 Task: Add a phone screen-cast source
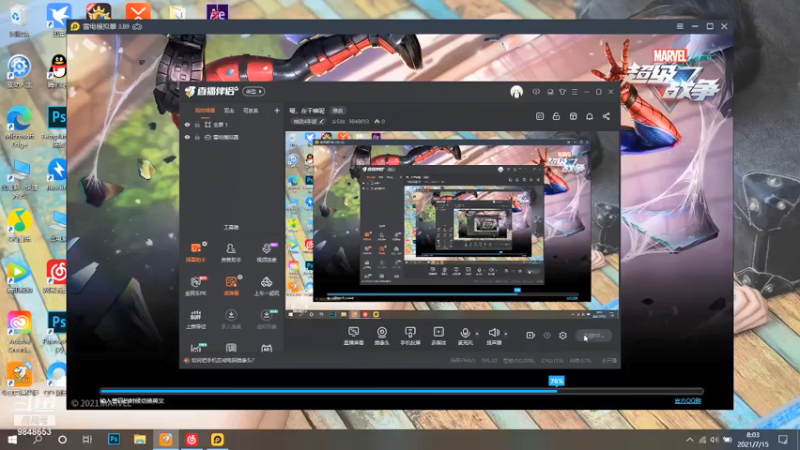(x=410, y=336)
